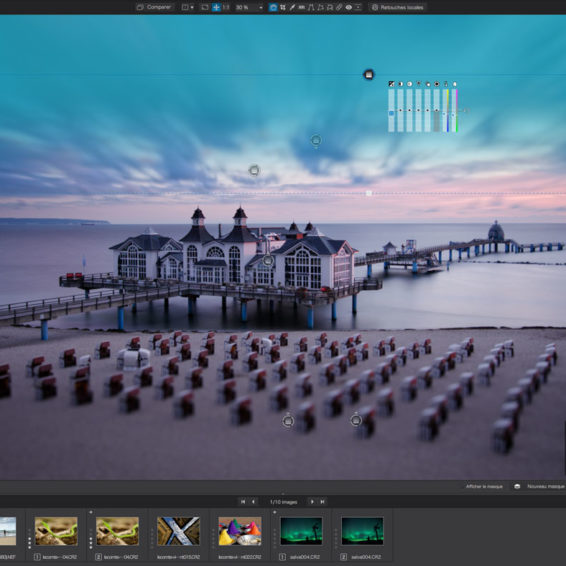The image size is (566, 566).
Task: Select the first perspective correction tool
Action: 311,7
